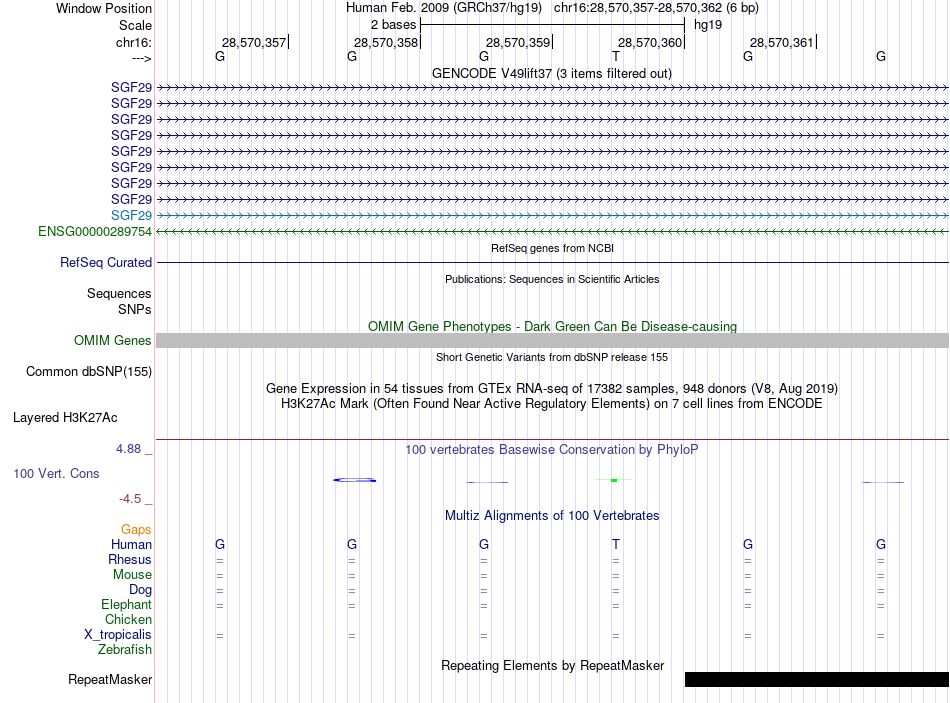The height and width of the screenshot is (703, 950).
Task: Select the Rhesus alignment row label
Action: tap(130, 559)
